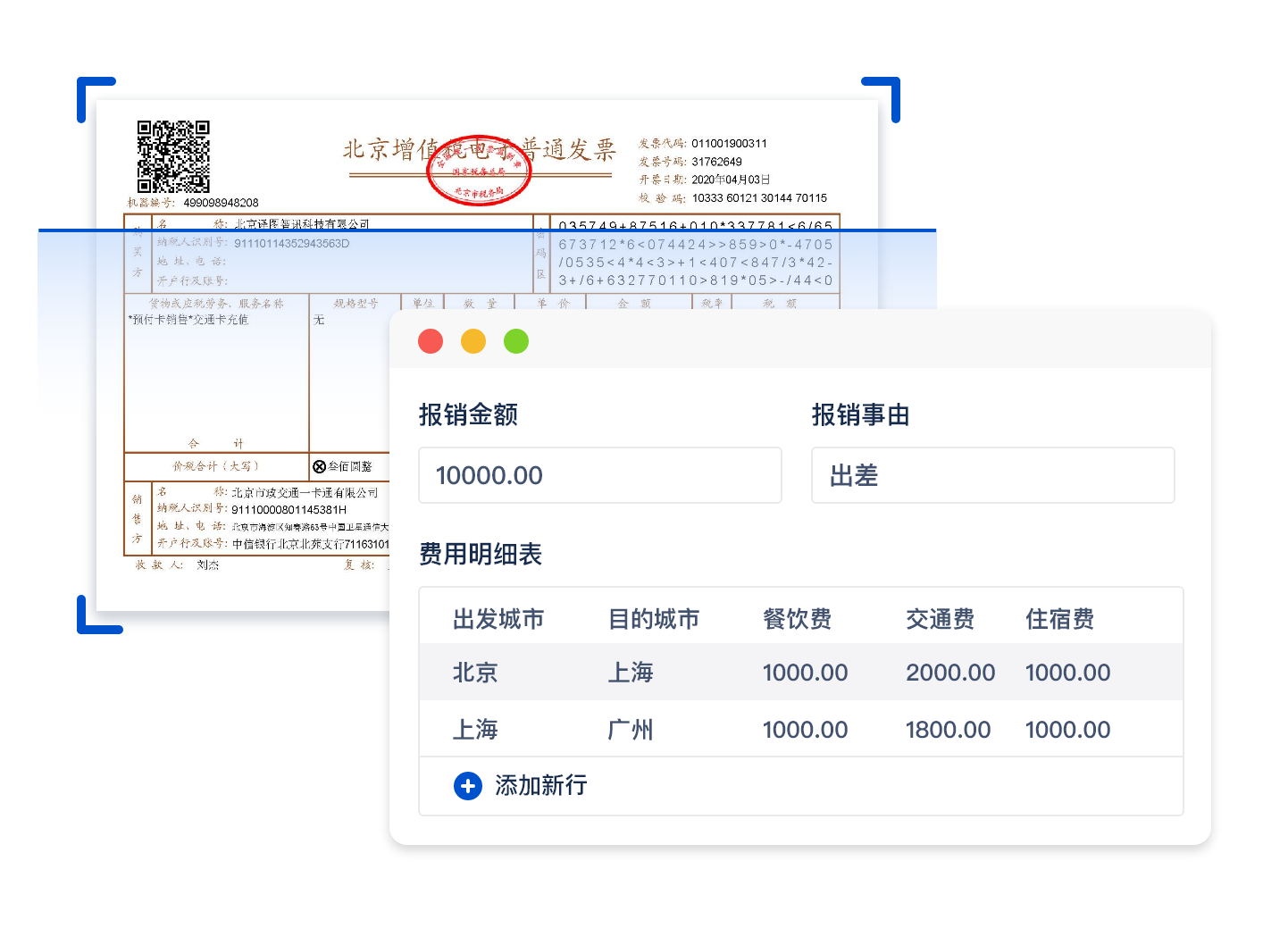Select the 1800.00 transport fee cell

tap(948, 730)
